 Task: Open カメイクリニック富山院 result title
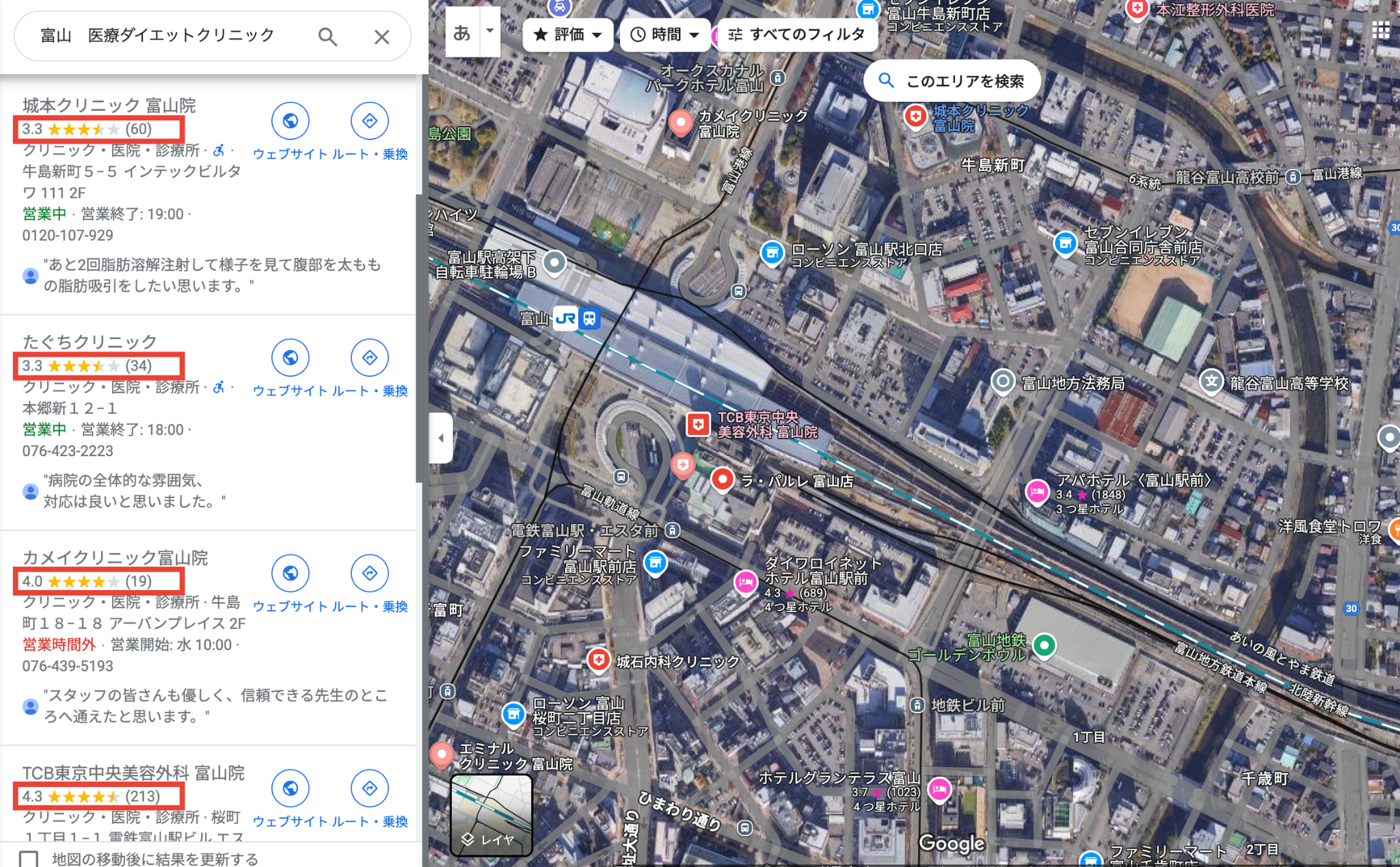pyautogui.click(x=115, y=558)
